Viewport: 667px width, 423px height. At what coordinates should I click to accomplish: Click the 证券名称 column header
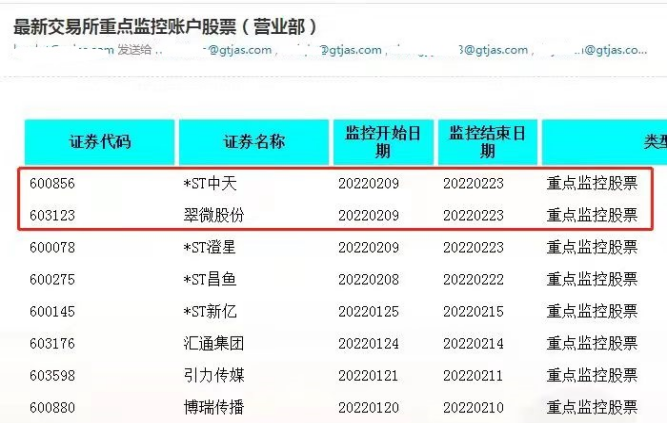click(x=254, y=142)
